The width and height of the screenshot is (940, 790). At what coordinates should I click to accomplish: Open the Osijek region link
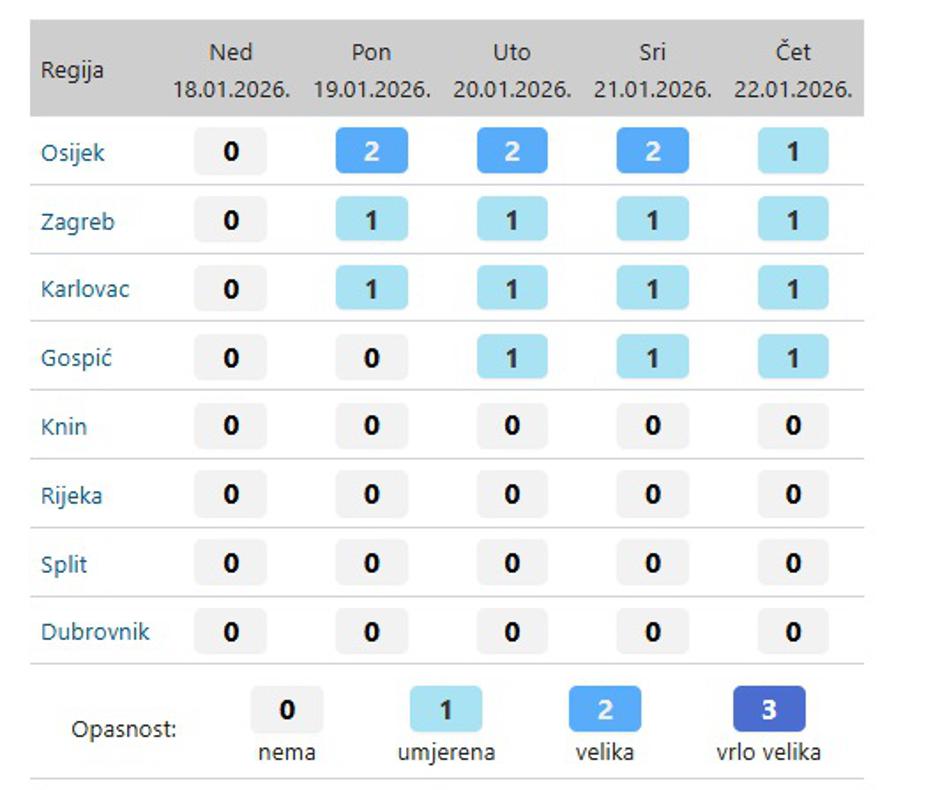(x=72, y=153)
